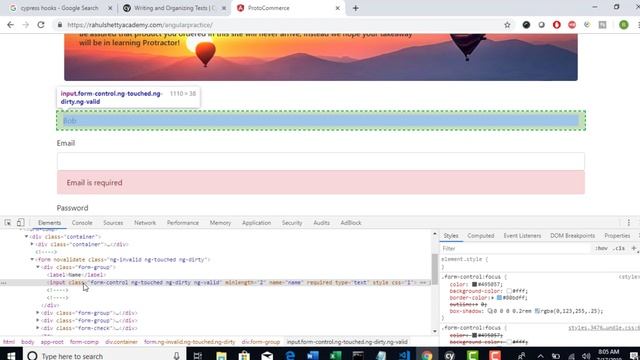Toggle :hov element state panel
640x360 pixels.
point(601,248)
